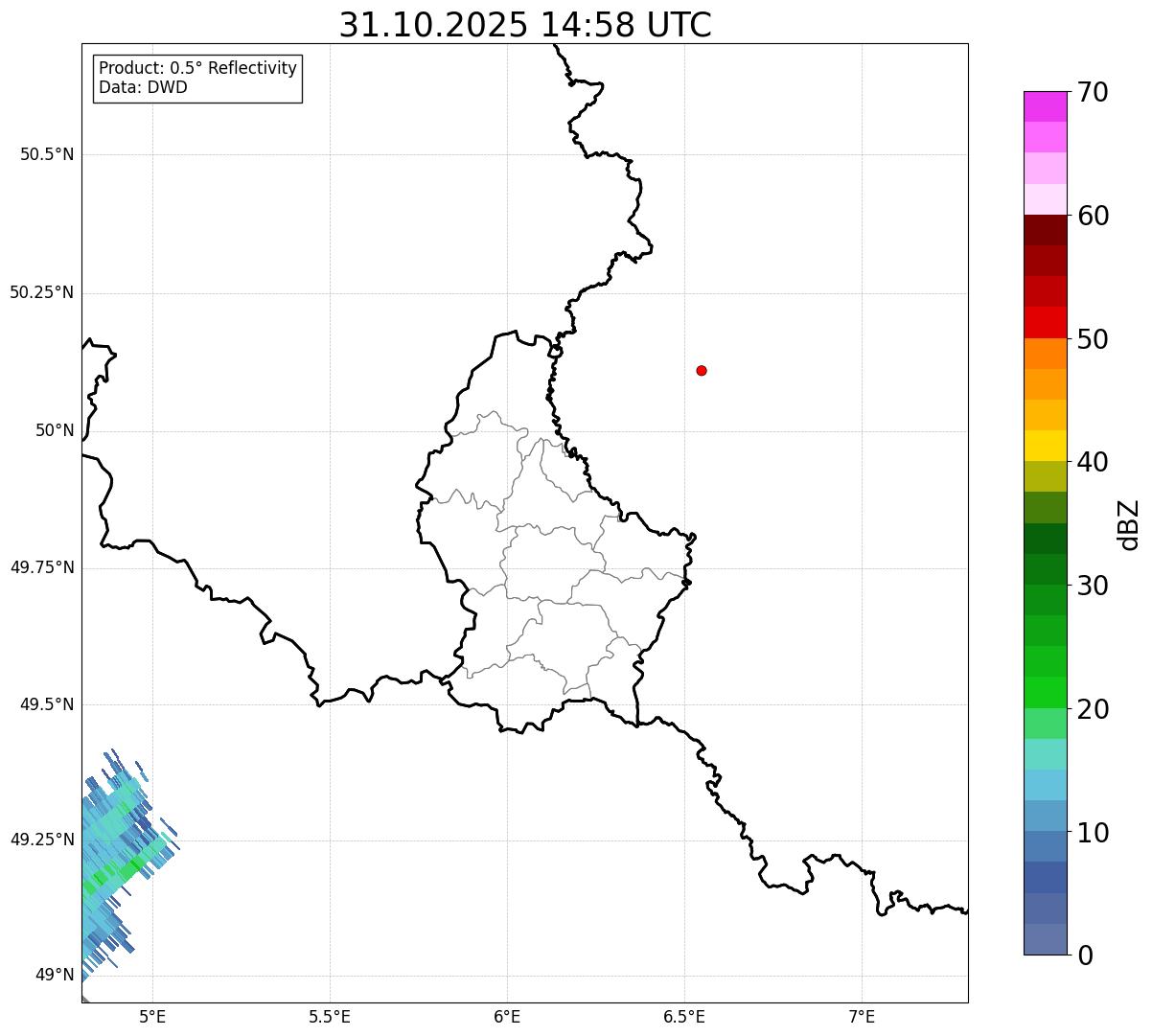The height and width of the screenshot is (1036, 1152).
Task: Click the 6°E longitude tick label
Action: click(x=507, y=1016)
